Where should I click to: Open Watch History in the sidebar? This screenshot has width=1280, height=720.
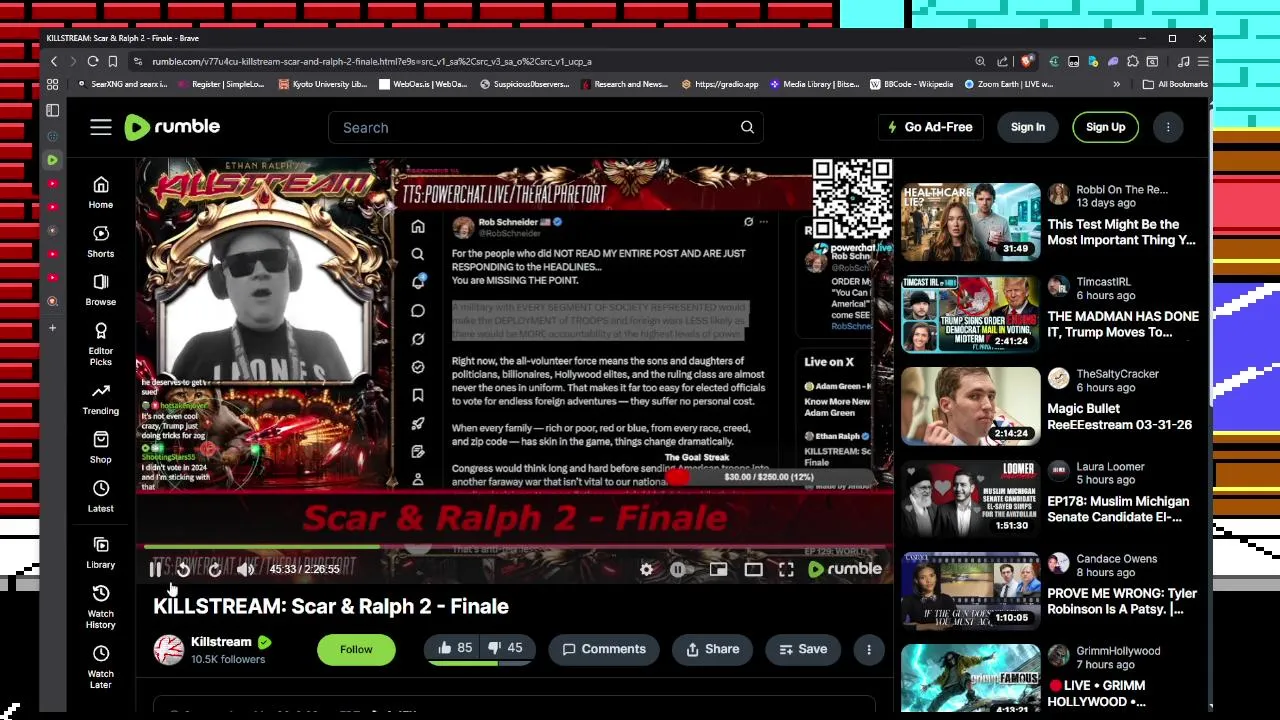pos(100,607)
